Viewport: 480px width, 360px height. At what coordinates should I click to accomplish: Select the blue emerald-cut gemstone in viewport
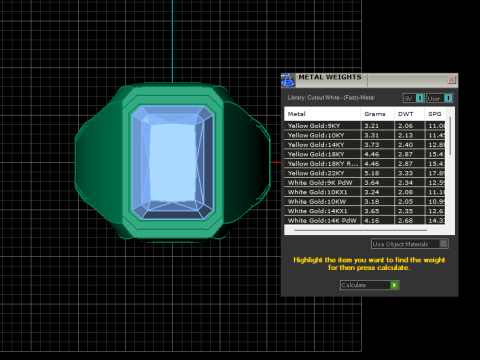coord(172,162)
